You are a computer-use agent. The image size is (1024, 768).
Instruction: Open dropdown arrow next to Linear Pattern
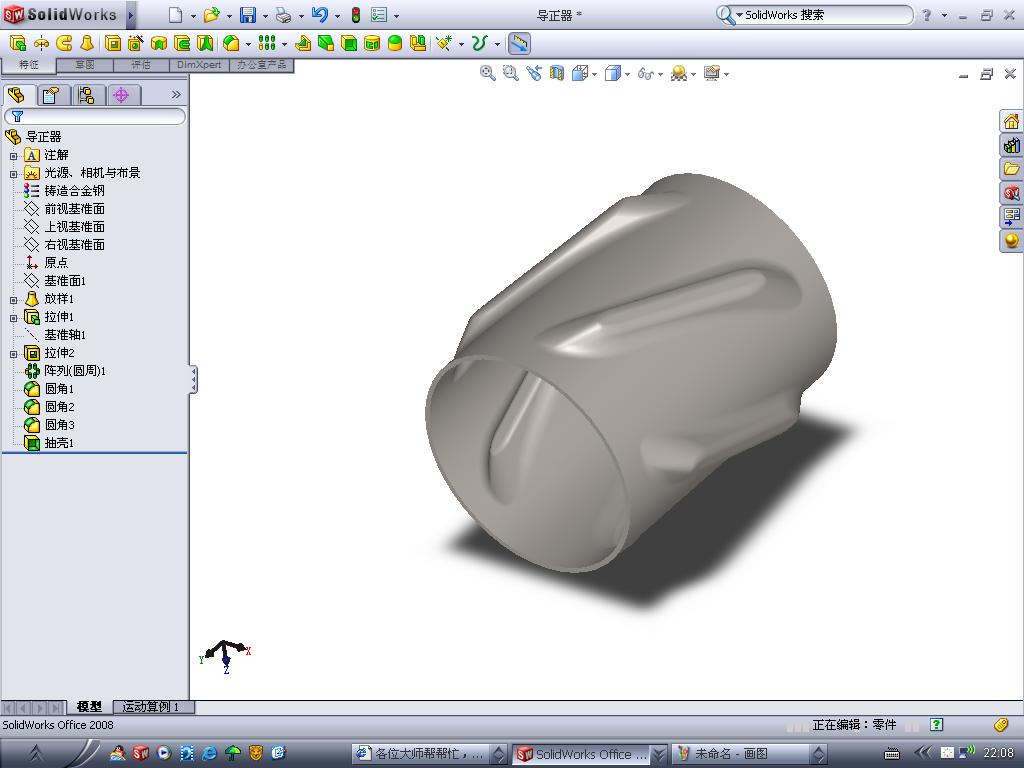tap(284, 44)
